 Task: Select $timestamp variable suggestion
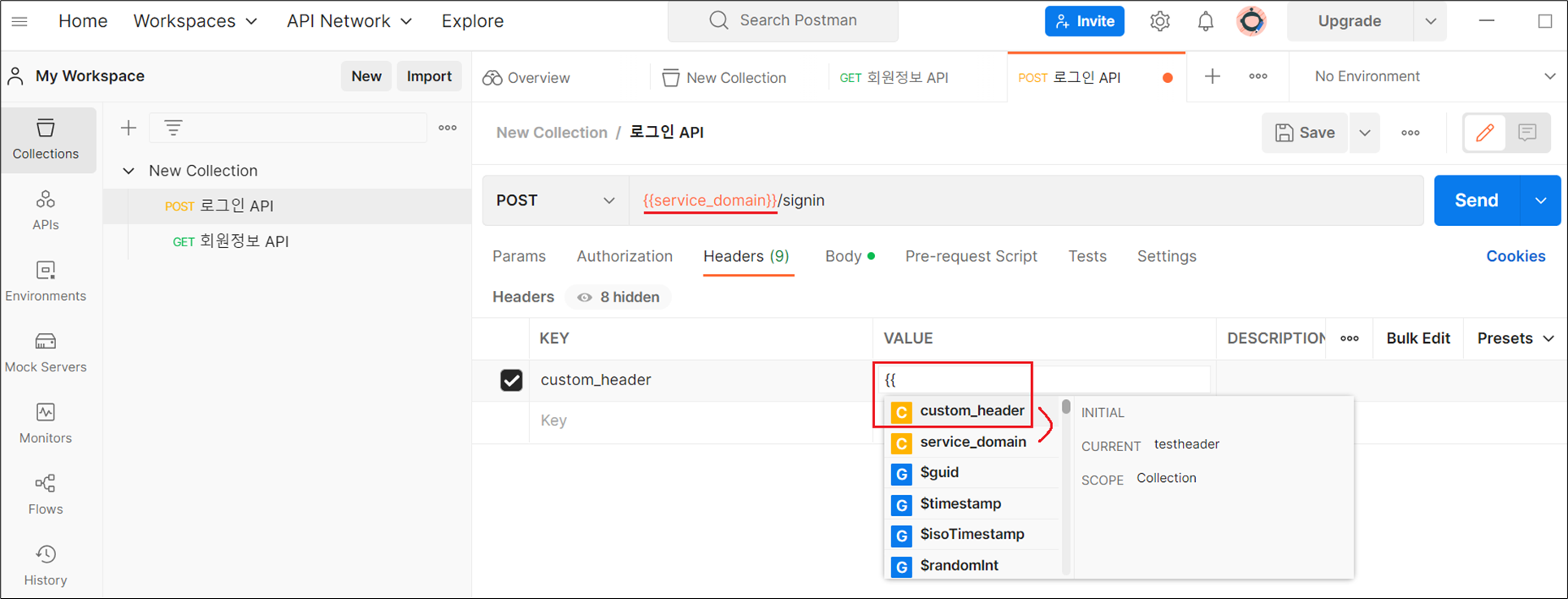pyautogui.click(x=973, y=504)
